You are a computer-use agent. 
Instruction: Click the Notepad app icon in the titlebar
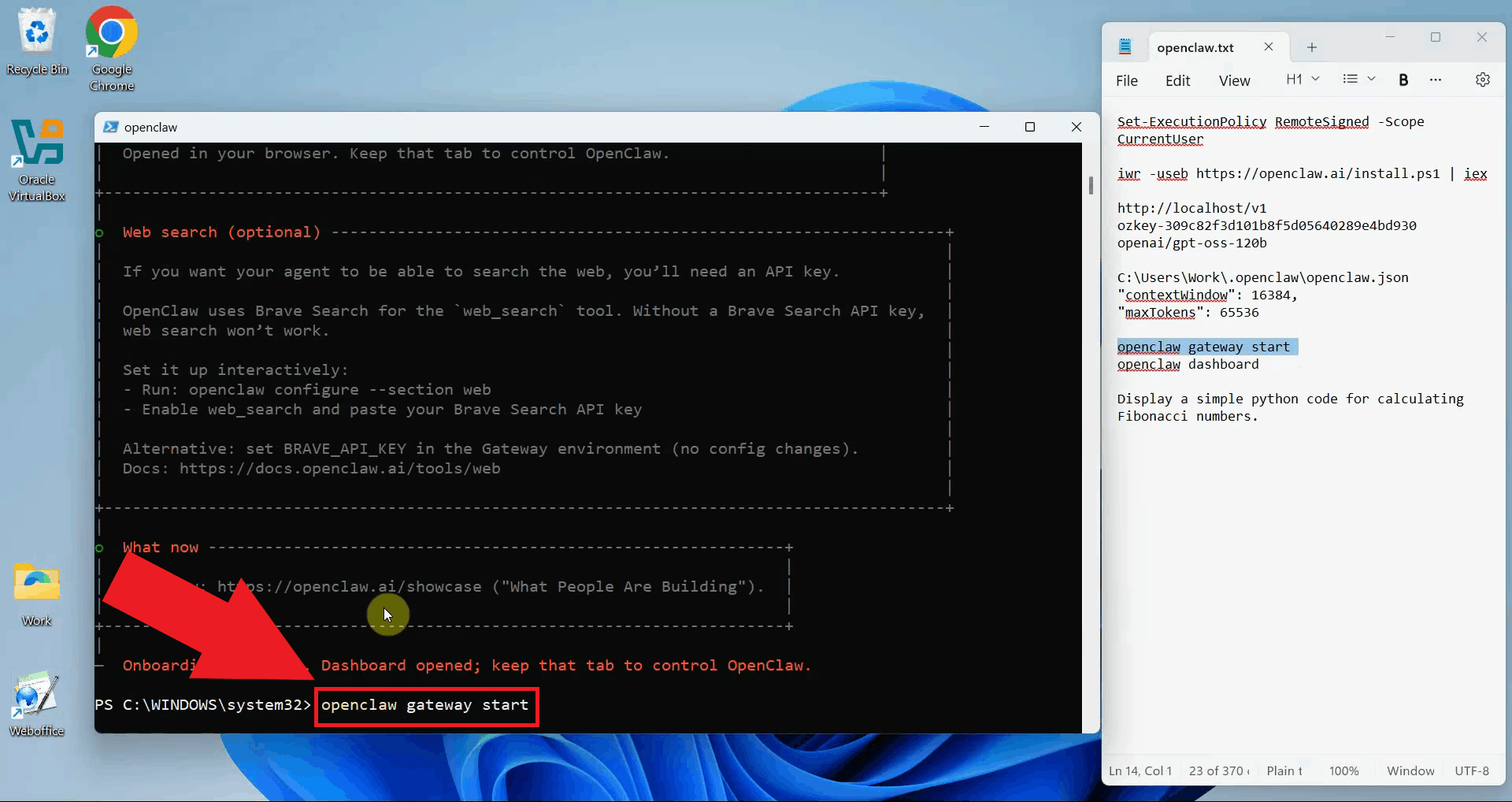[x=1125, y=46]
